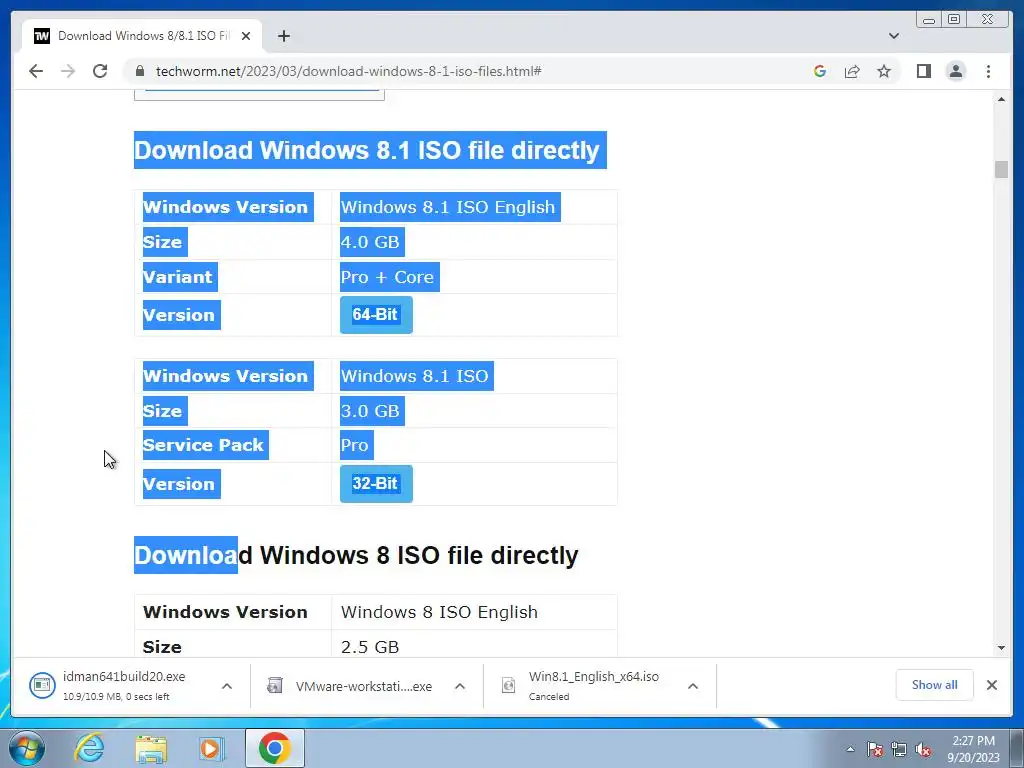Launch Internet Explorer from taskbar
Image resolution: width=1024 pixels, height=768 pixels.
[x=89, y=748]
